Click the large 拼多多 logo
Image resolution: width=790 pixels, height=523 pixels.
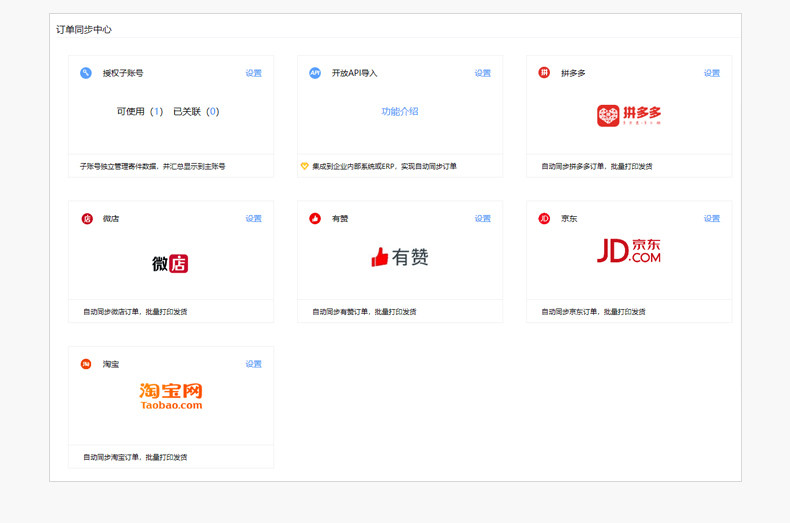[629, 115]
